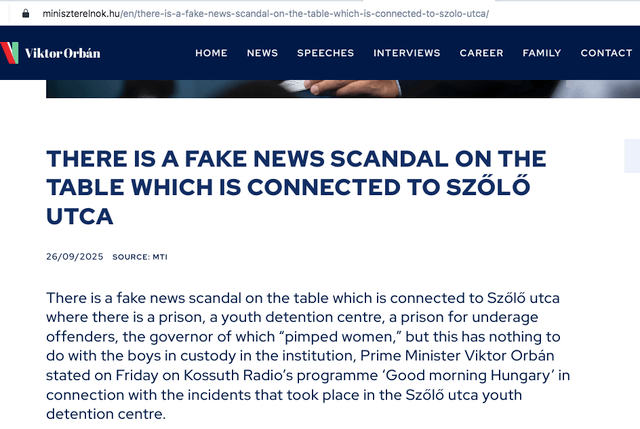640x429 pixels.
Task: Navigate to INTERVIEWS
Action: tap(406, 53)
